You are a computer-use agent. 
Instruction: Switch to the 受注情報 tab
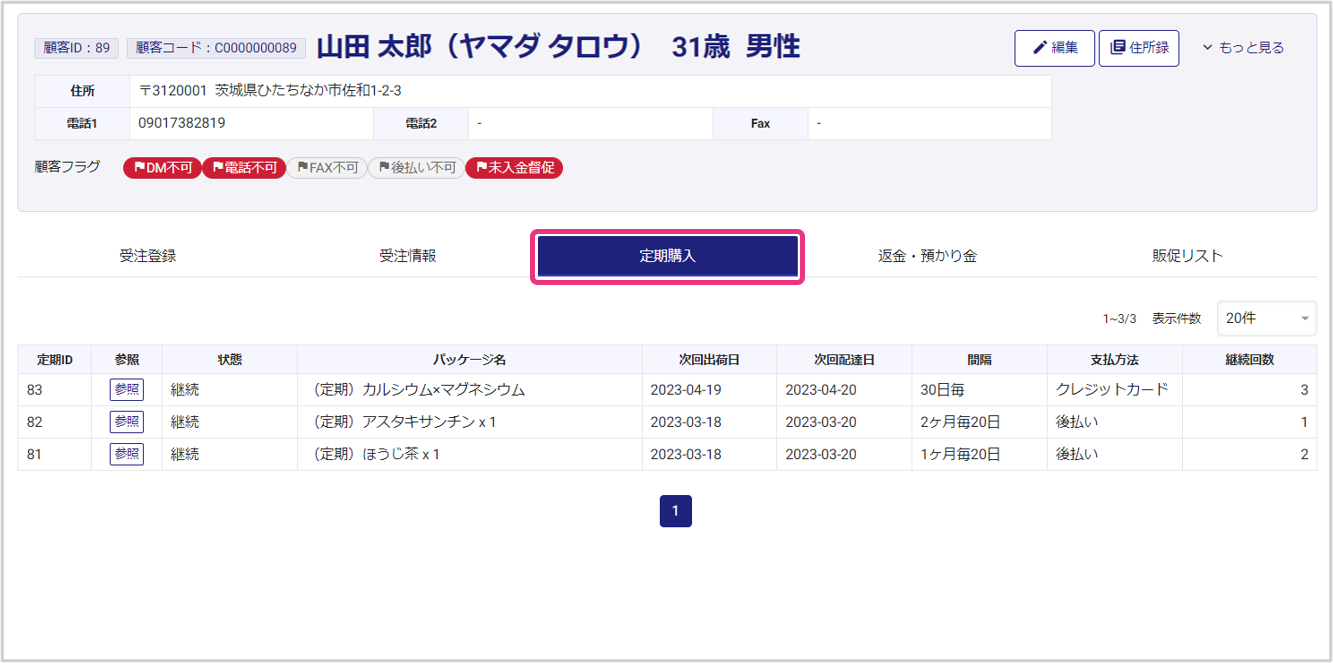(407, 256)
